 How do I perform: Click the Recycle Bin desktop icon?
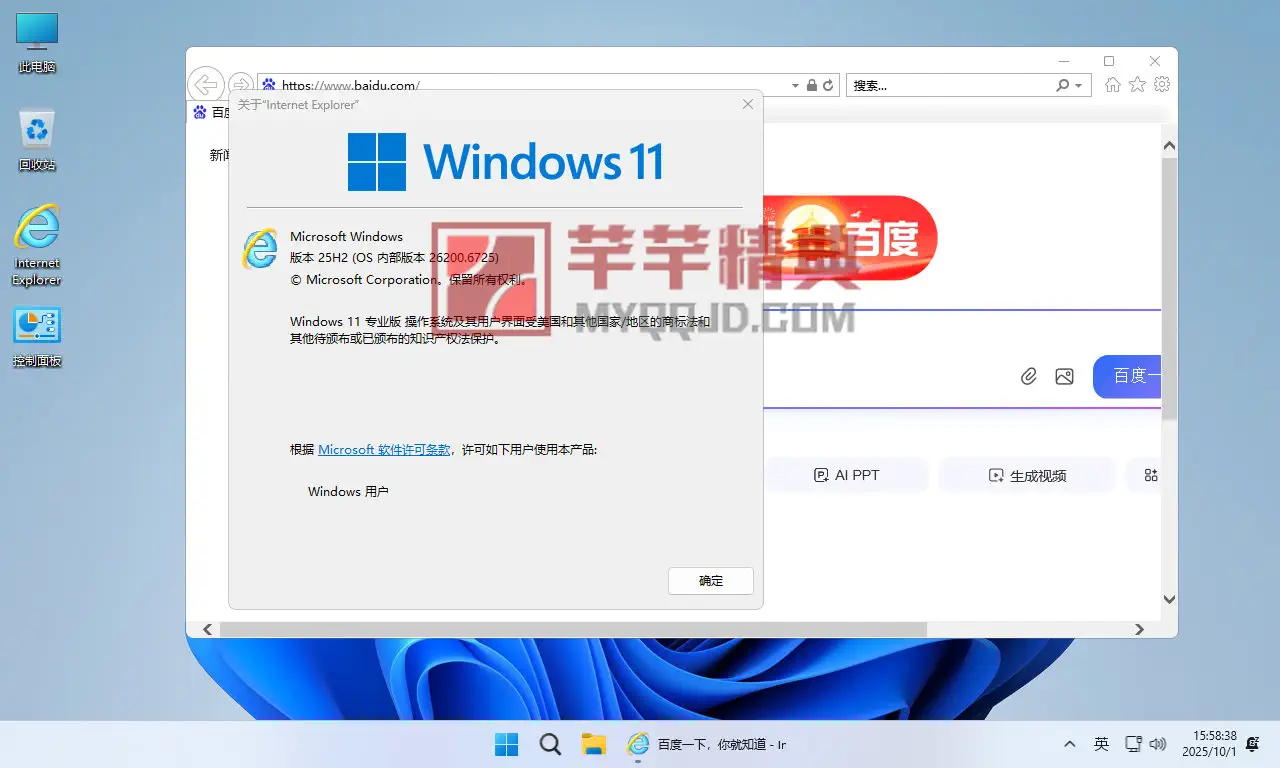(37, 140)
